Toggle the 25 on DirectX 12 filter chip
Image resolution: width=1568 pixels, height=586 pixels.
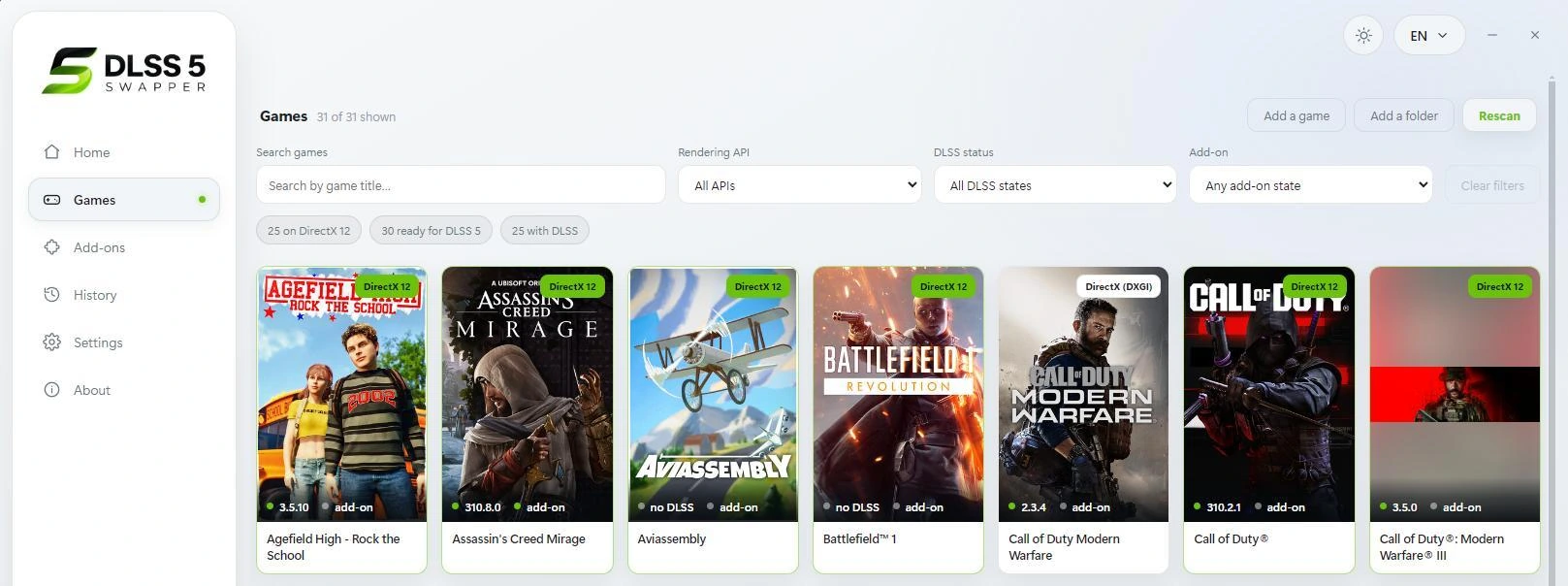(x=309, y=231)
